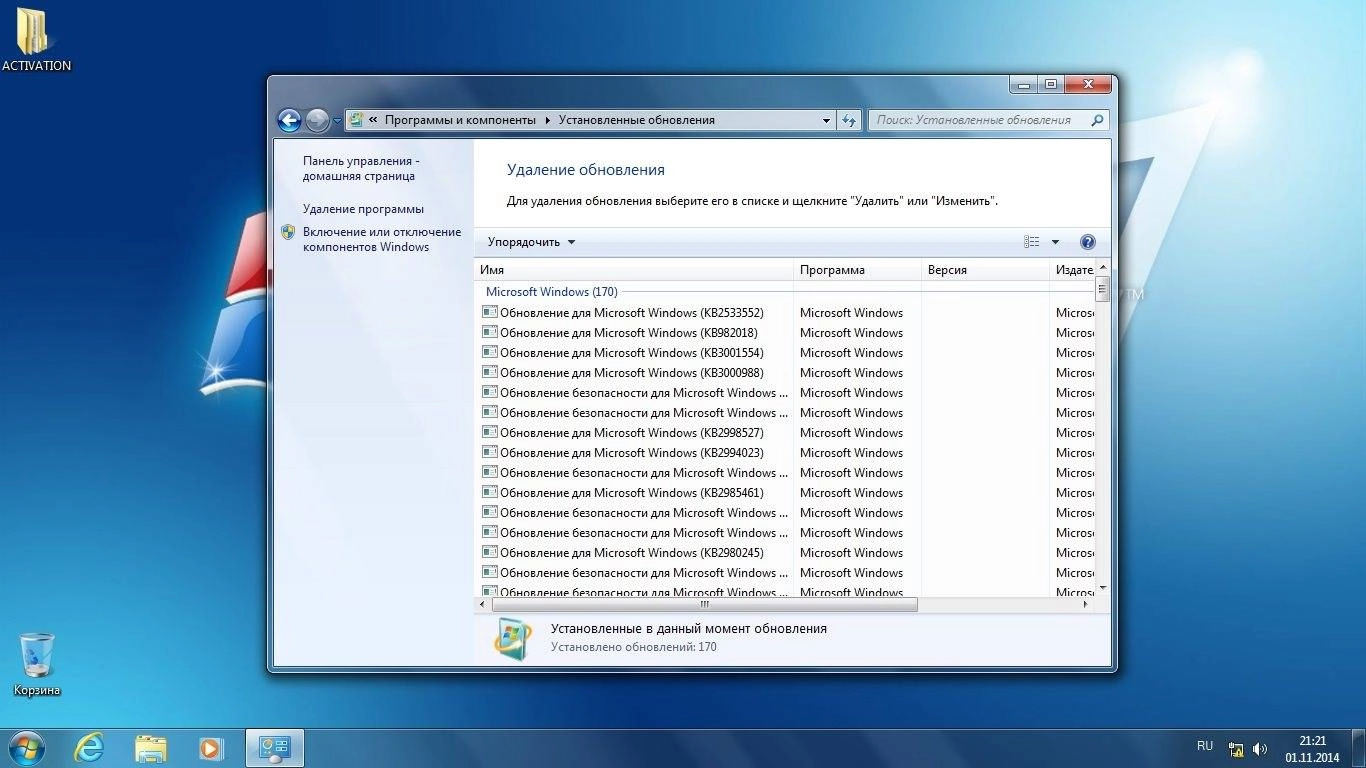Open the Windows Start menu

26,748
